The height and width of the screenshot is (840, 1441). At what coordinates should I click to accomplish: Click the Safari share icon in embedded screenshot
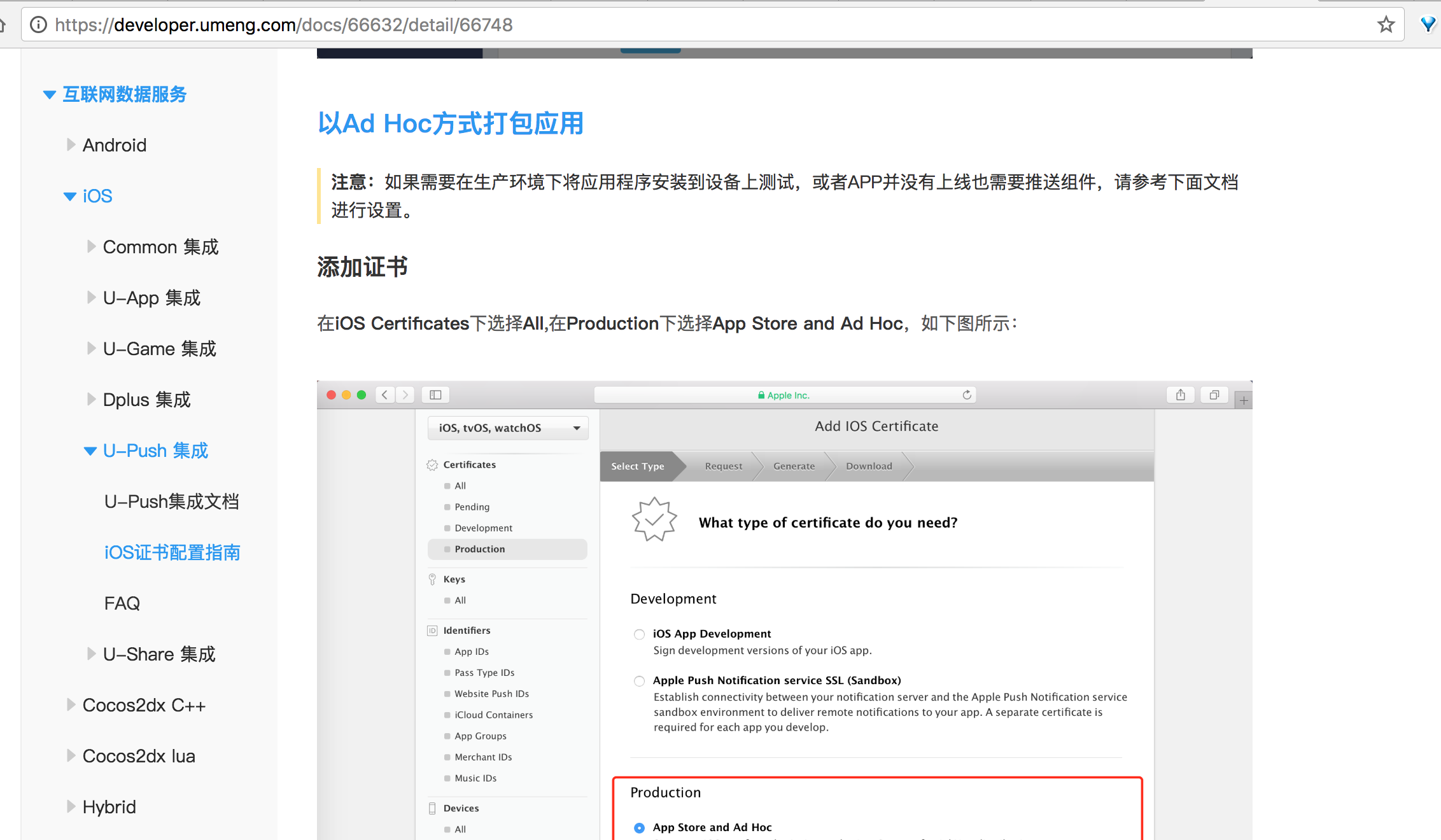point(1181,395)
